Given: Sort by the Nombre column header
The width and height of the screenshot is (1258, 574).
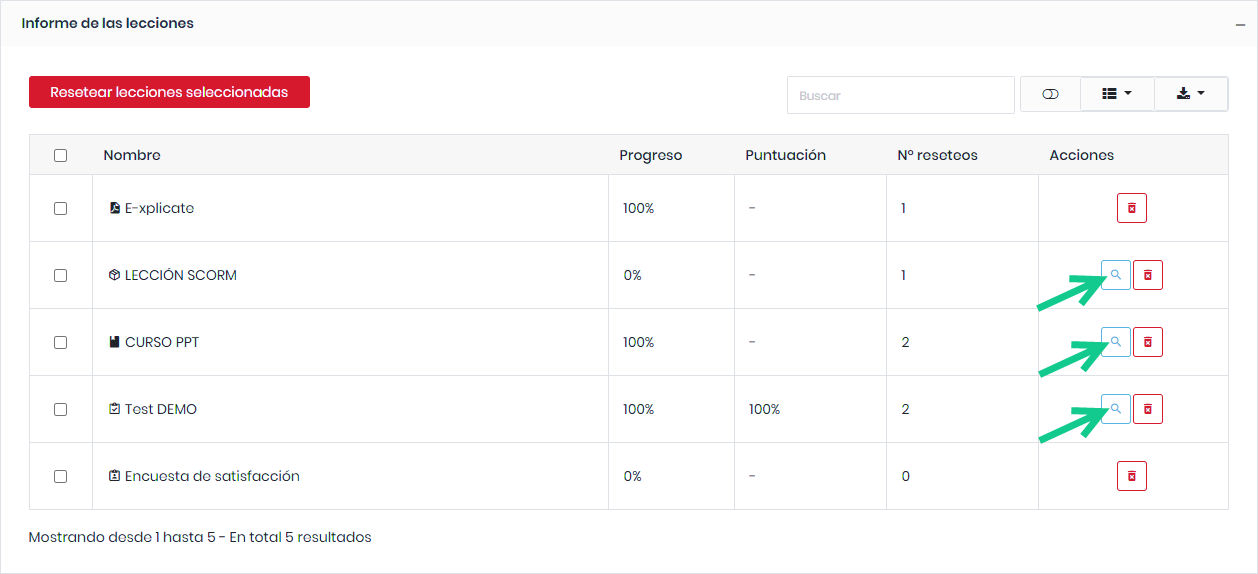Looking at the screenshot, I should pyautogui.click(x=132, y=155).
